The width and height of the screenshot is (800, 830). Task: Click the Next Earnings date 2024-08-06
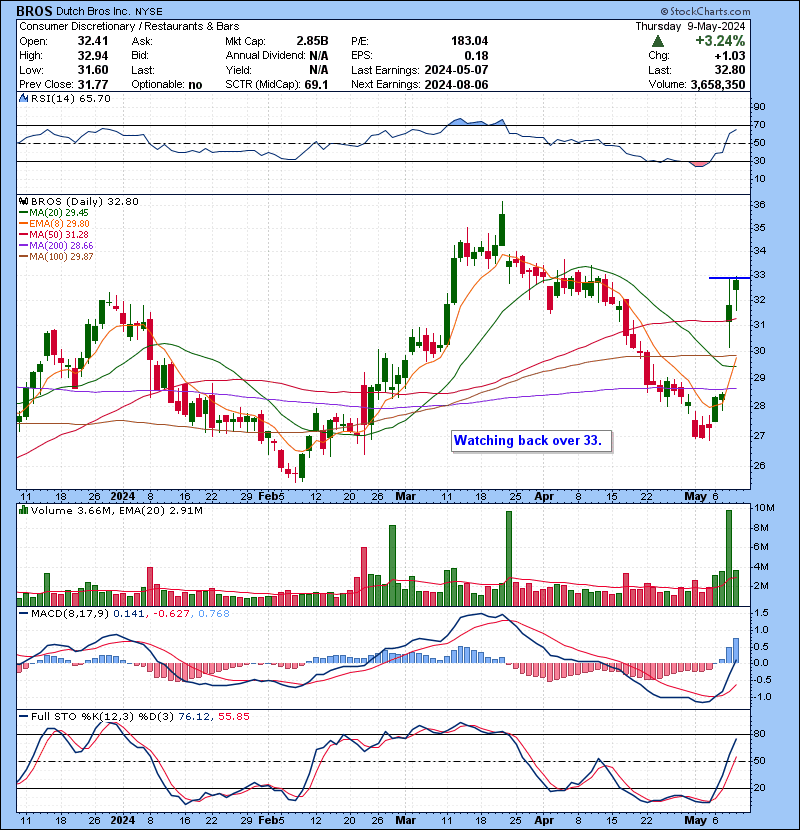click(456, 84)
